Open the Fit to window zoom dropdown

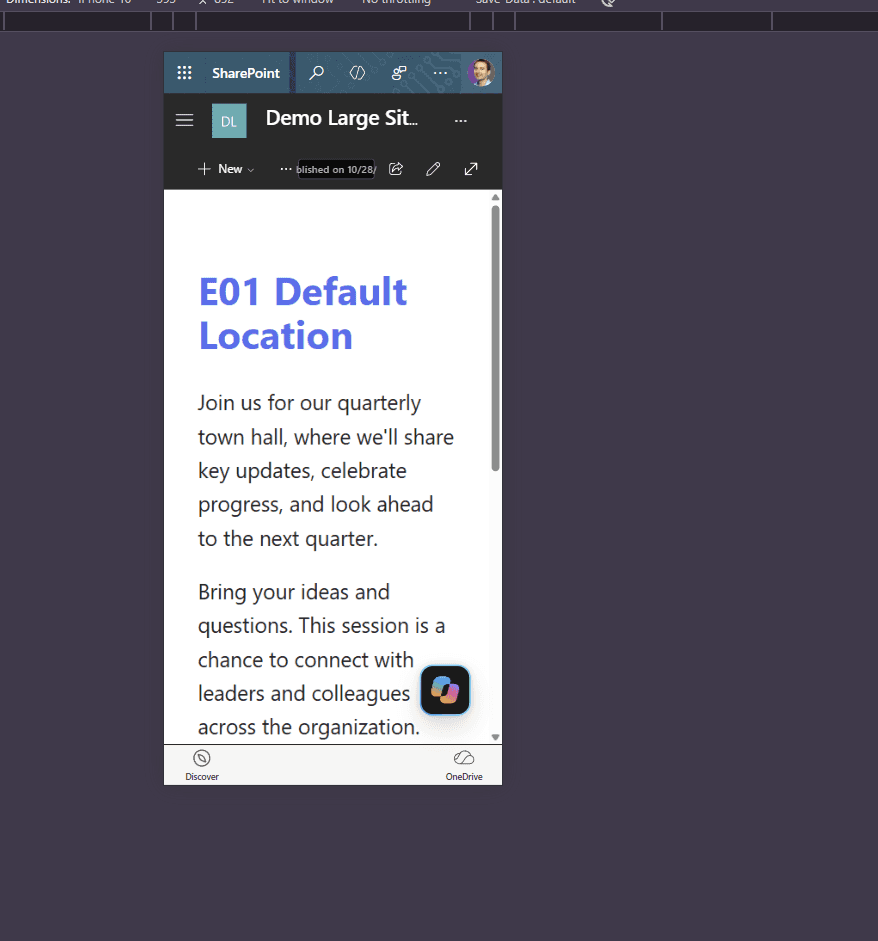point(299,2)
